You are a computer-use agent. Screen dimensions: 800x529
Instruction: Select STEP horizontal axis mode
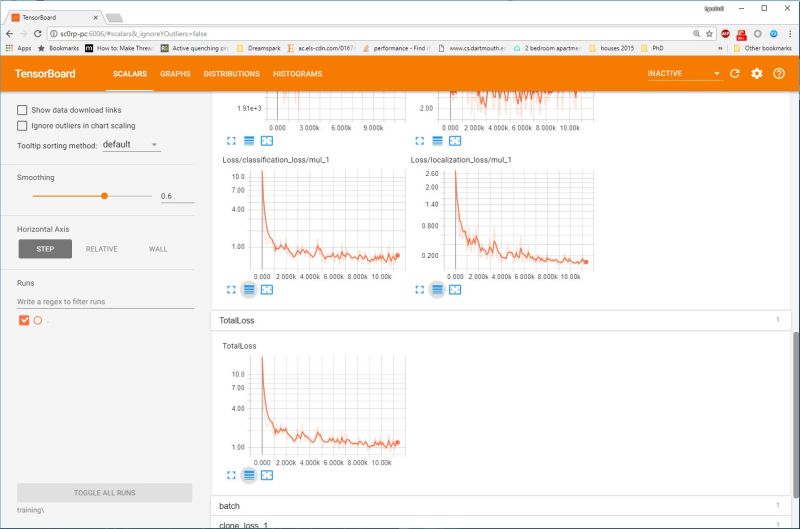[x=45, y=249]
